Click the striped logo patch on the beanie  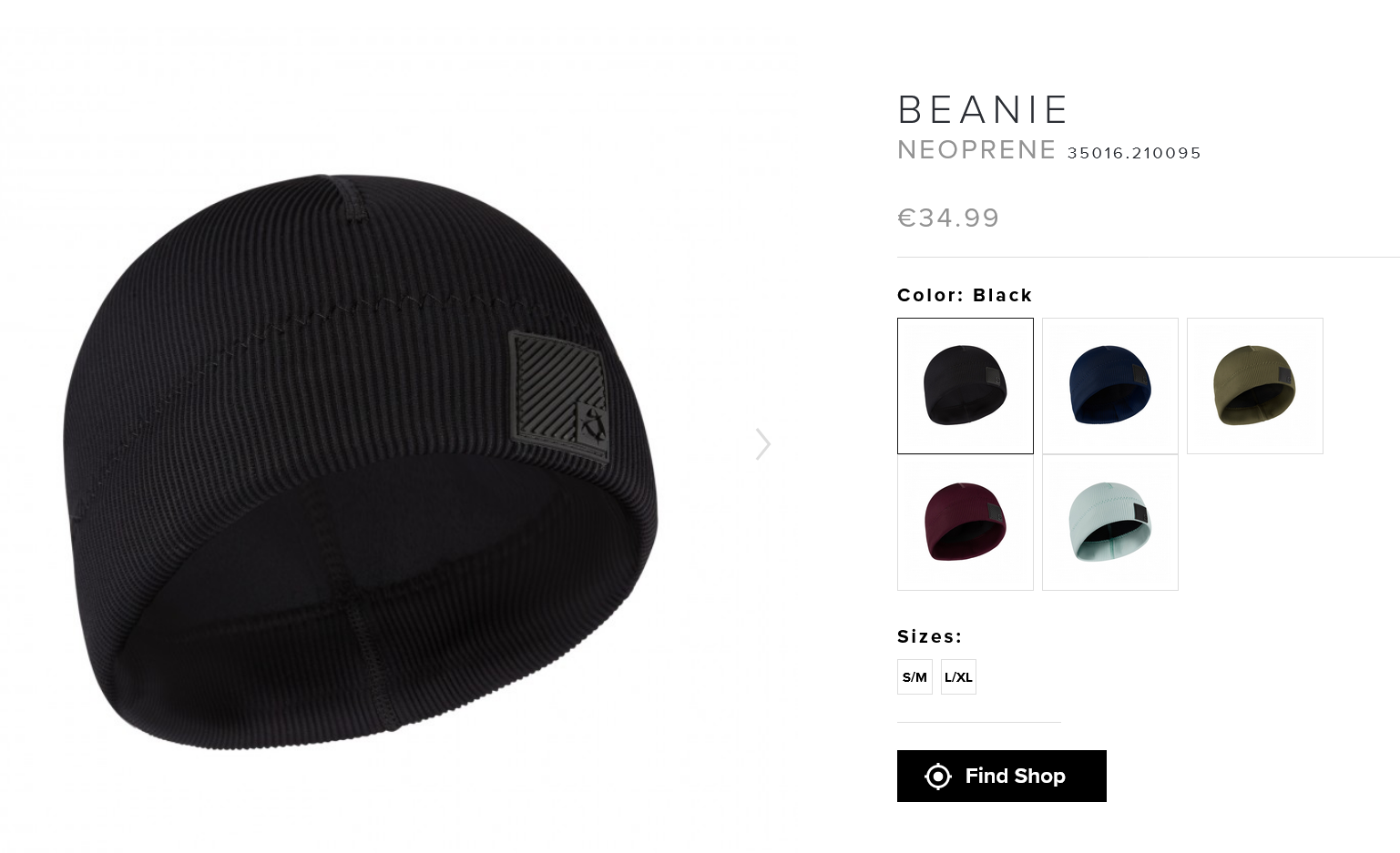pos(559,397)
